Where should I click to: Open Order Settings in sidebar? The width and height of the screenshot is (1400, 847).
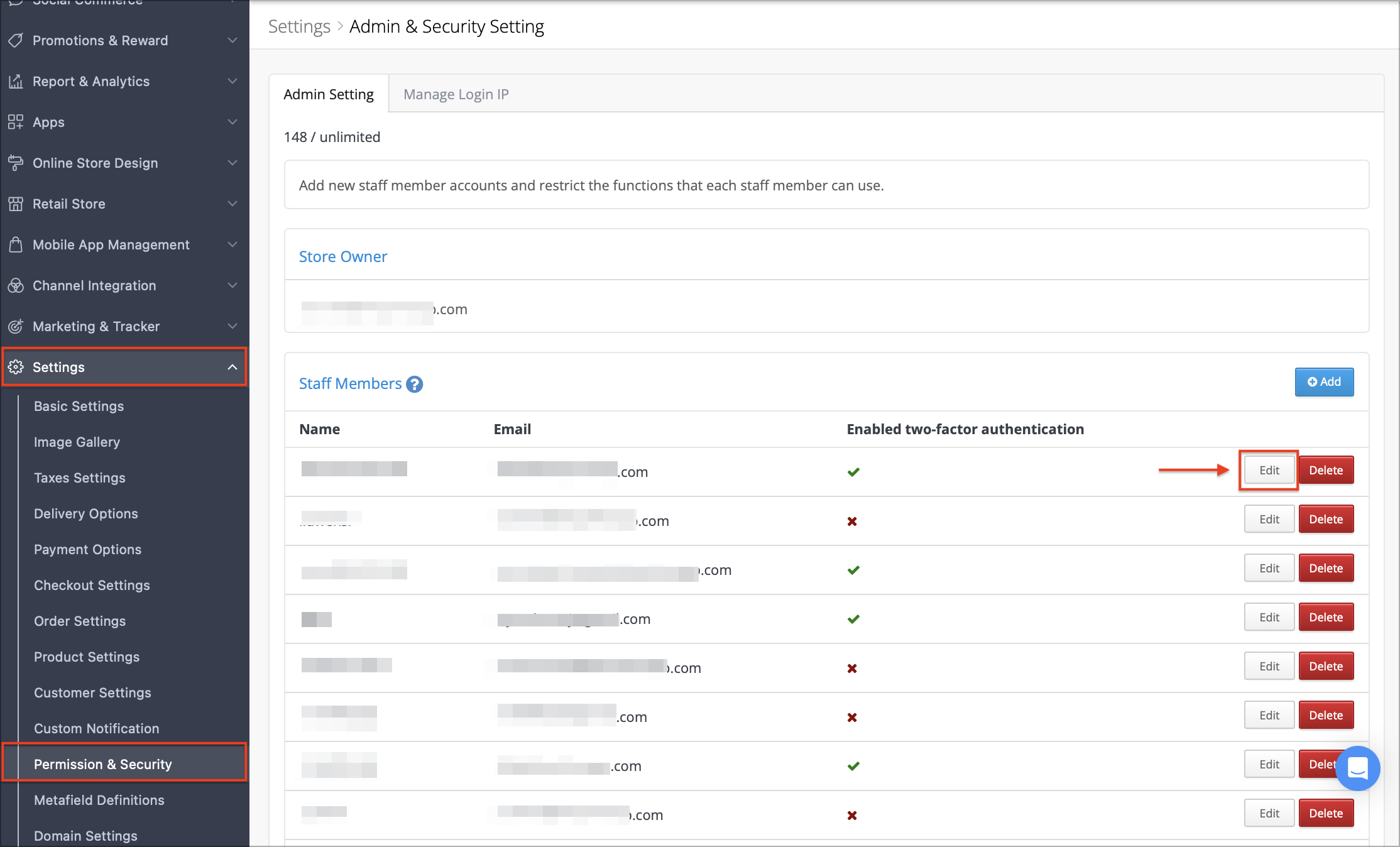click(x=80, y=621)
